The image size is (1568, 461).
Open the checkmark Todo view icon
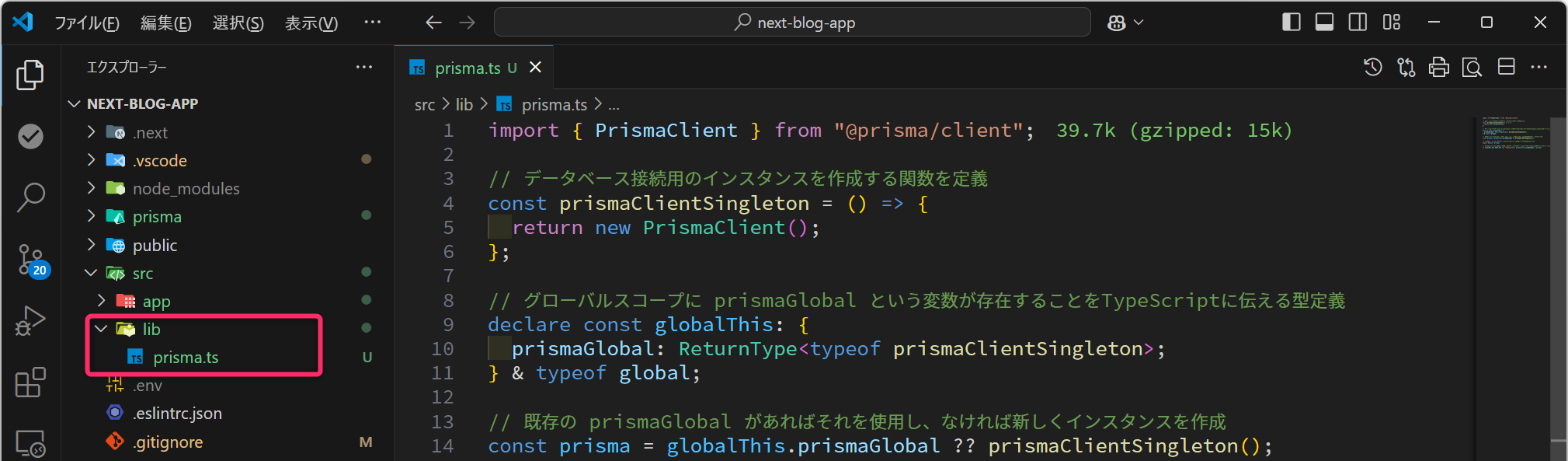30,137
